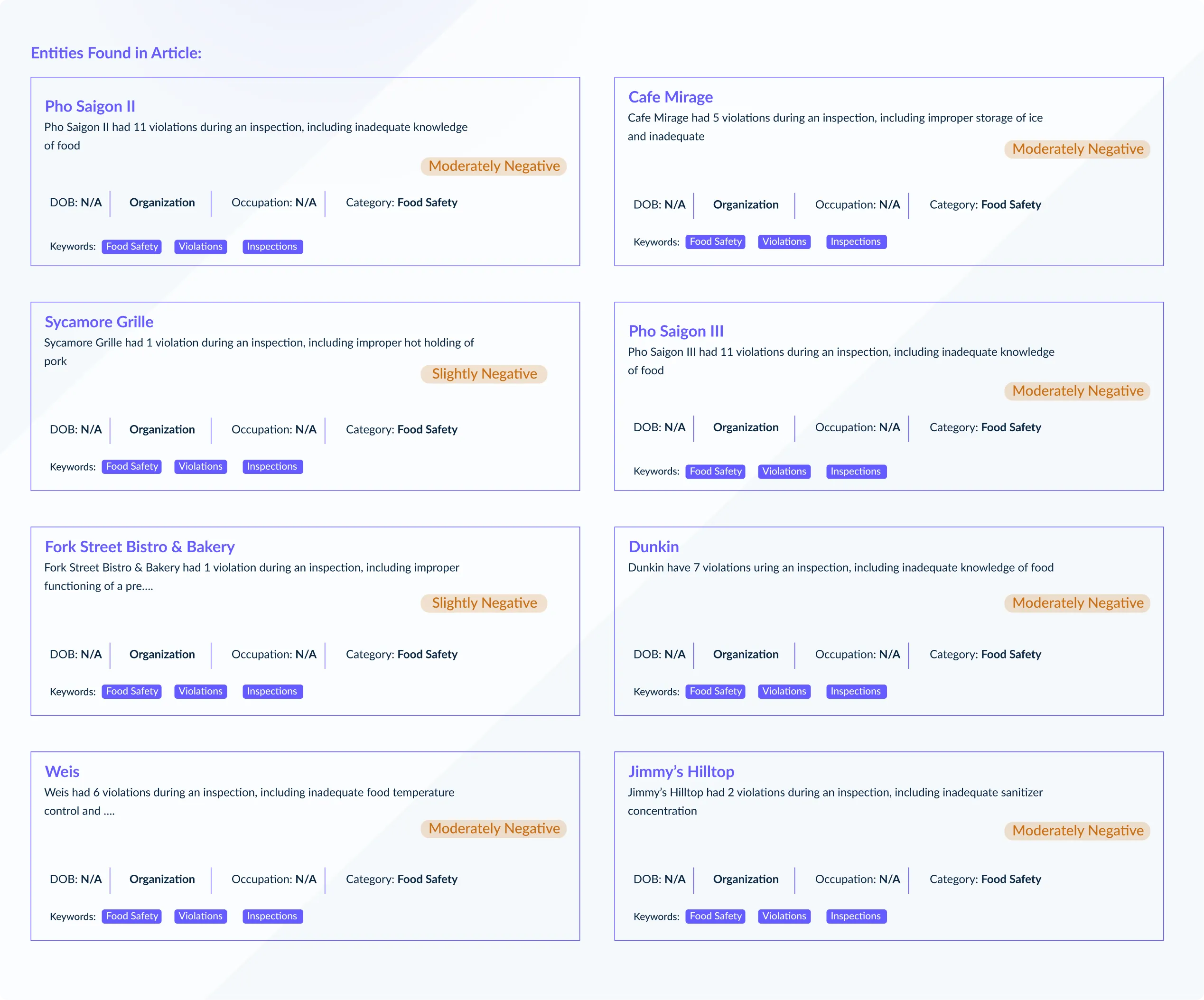Click Slightly Negative badge on Sycamore Grille

pyautogui.click(x=484, y=374)
